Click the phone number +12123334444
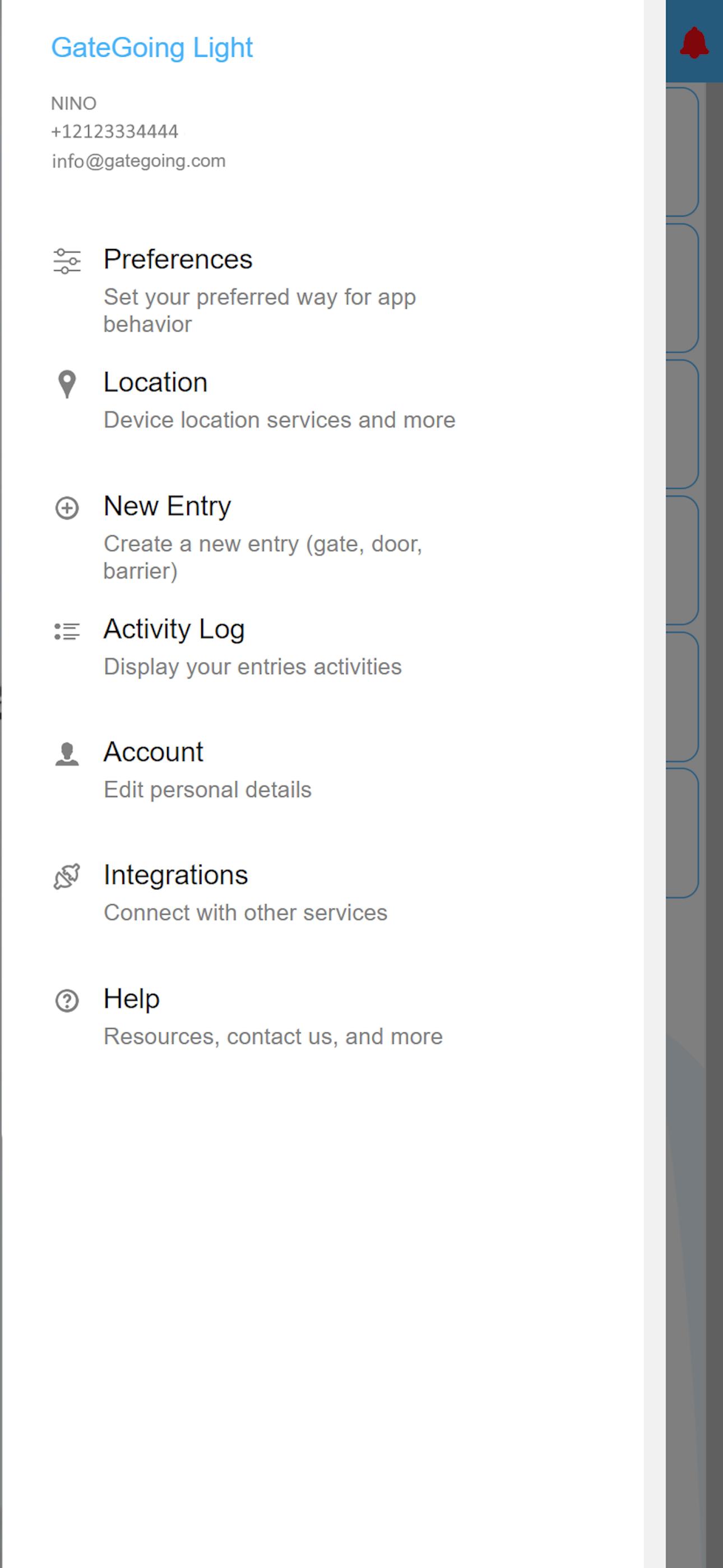The image size is (723, 1568). click(115, 131)
